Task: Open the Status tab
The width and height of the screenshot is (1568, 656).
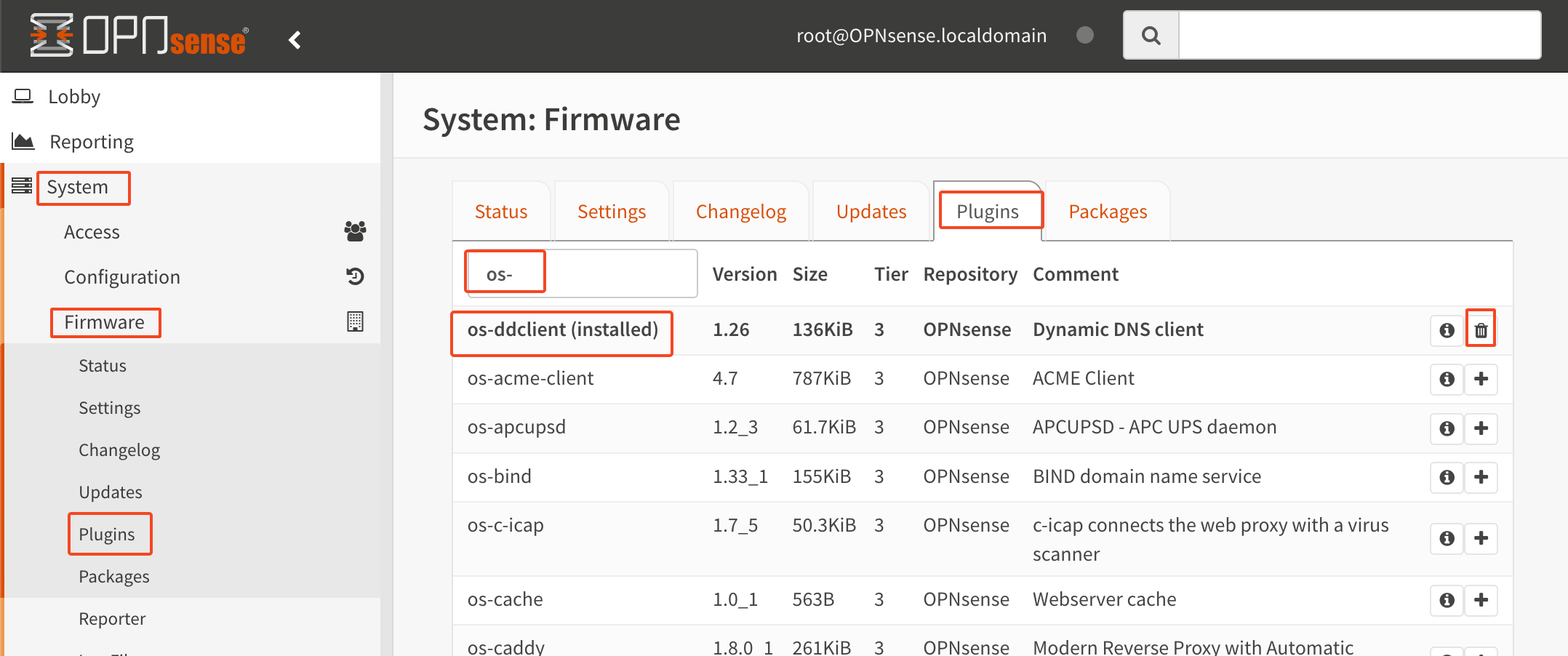Action: click(x=501, y=212)
